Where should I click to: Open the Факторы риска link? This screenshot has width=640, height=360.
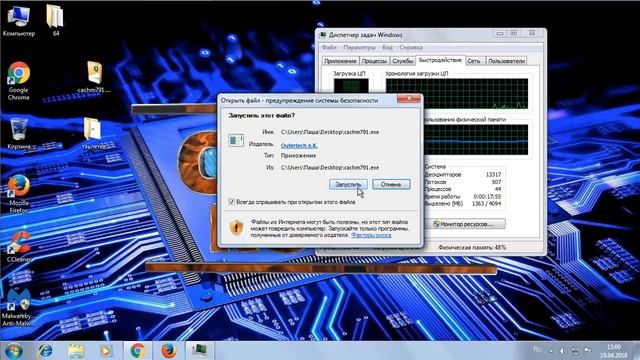click(371, 235)
